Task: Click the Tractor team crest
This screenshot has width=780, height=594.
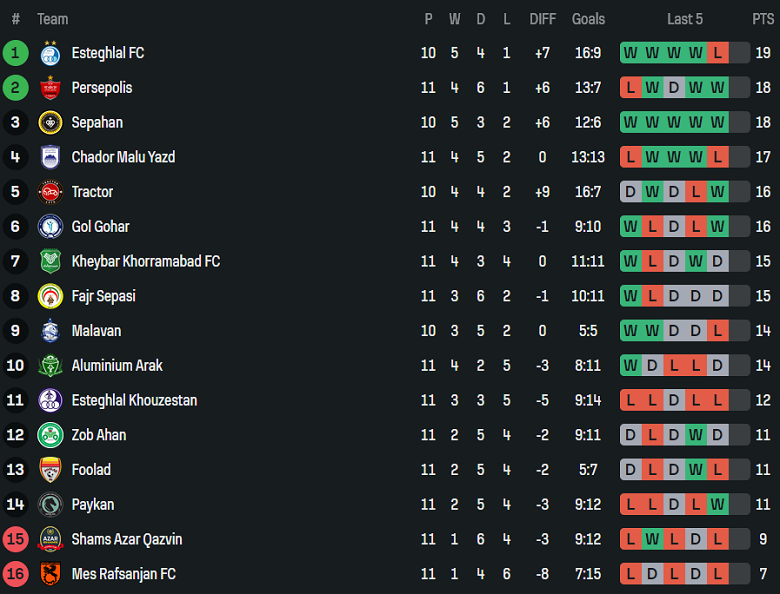Action: coord(50,192)
